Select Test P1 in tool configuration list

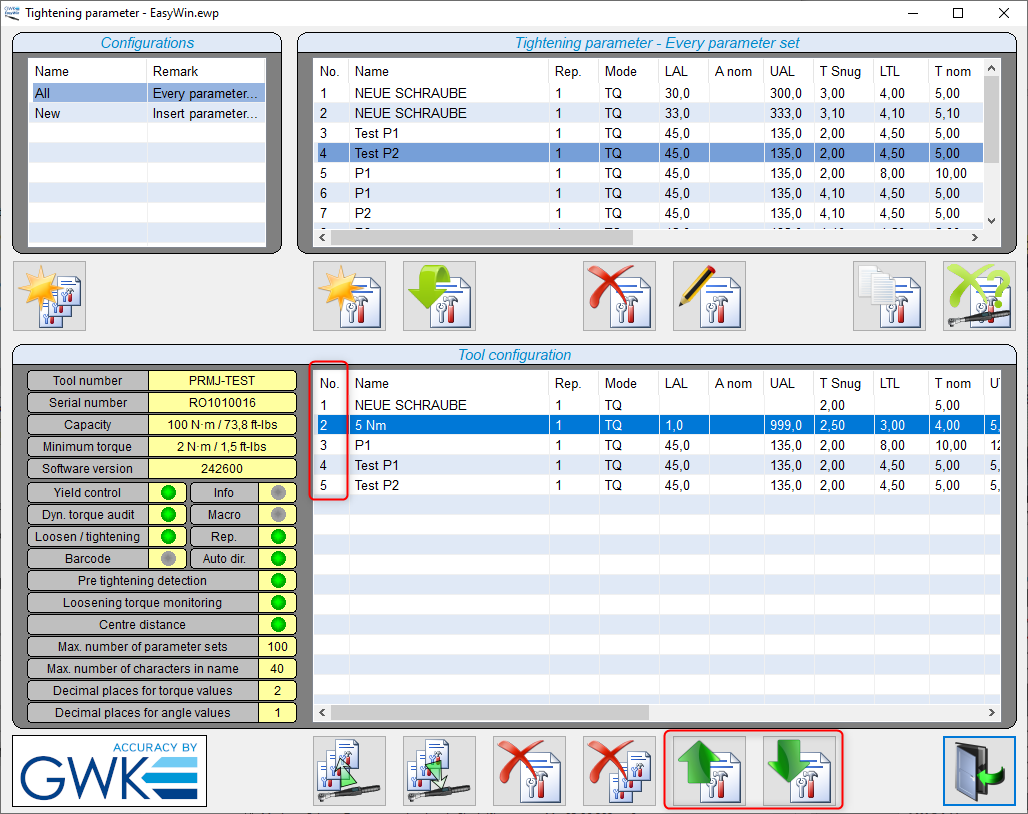(657, 465)
